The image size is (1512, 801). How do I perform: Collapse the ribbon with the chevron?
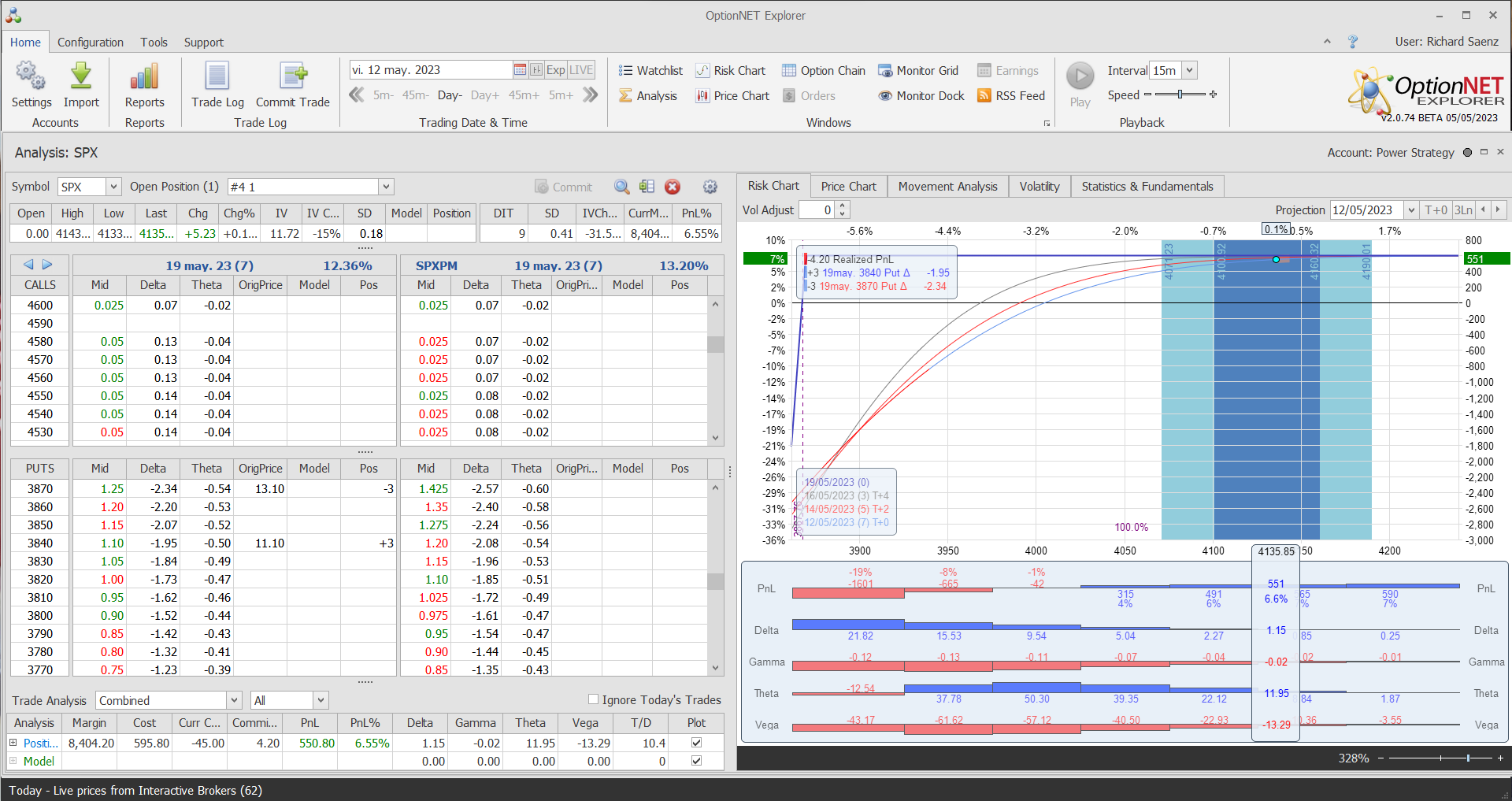[x=1327, y=42]
